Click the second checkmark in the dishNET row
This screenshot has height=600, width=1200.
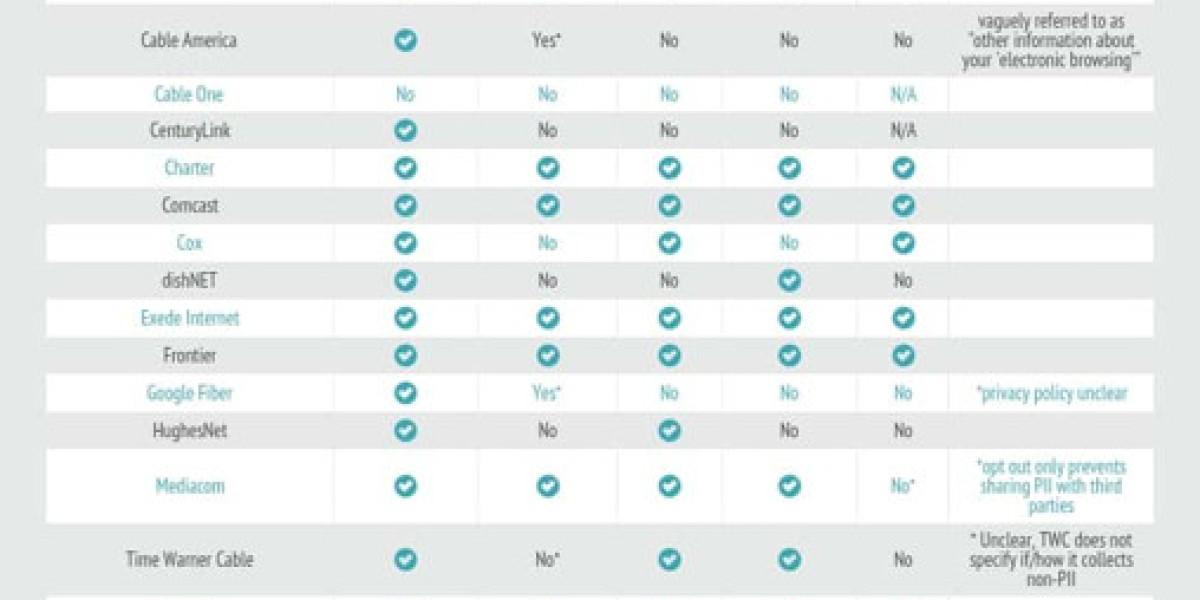point(789,281)
